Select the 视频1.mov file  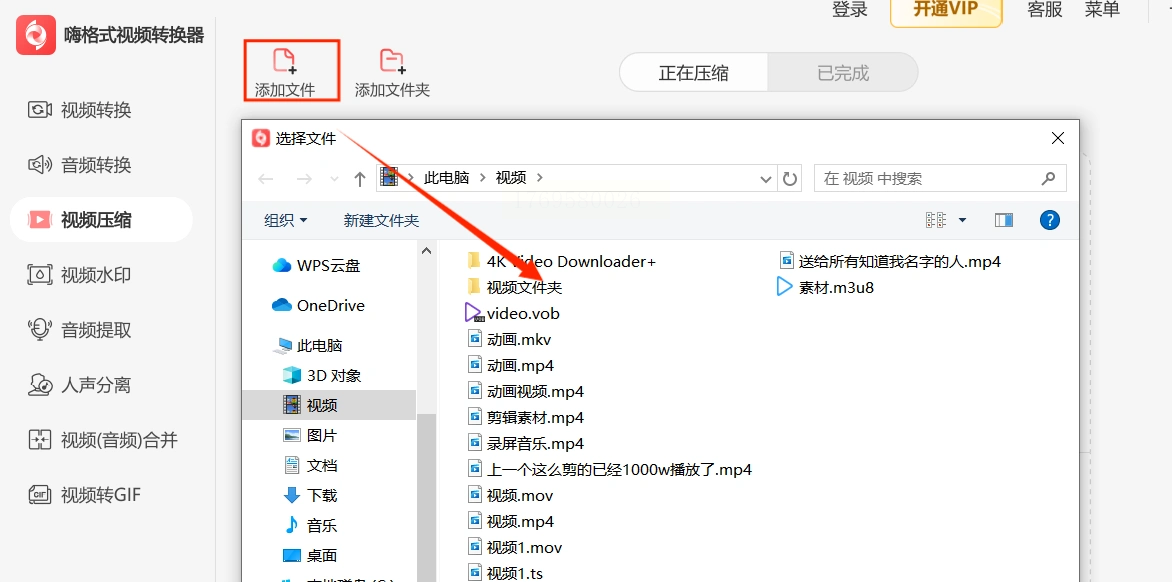pyautogui.click(x=513, y=548)
